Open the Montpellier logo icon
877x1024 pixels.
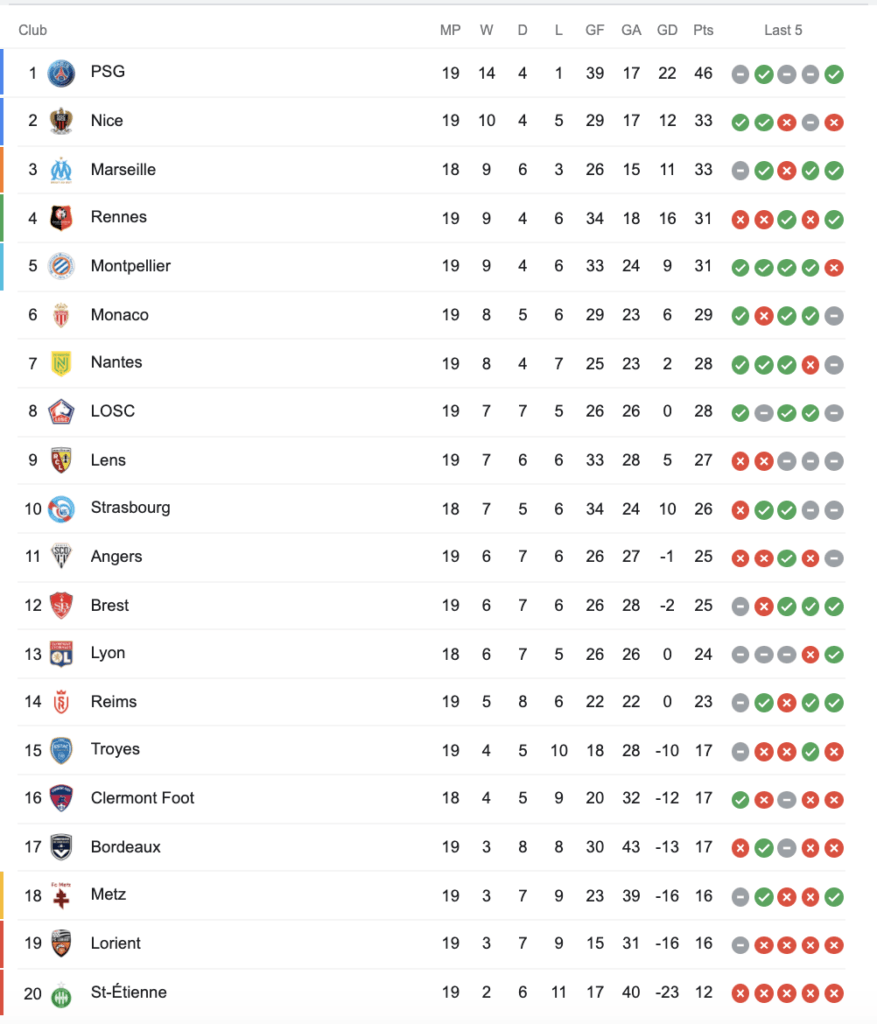pyautogui.click(x=61, y=266)
